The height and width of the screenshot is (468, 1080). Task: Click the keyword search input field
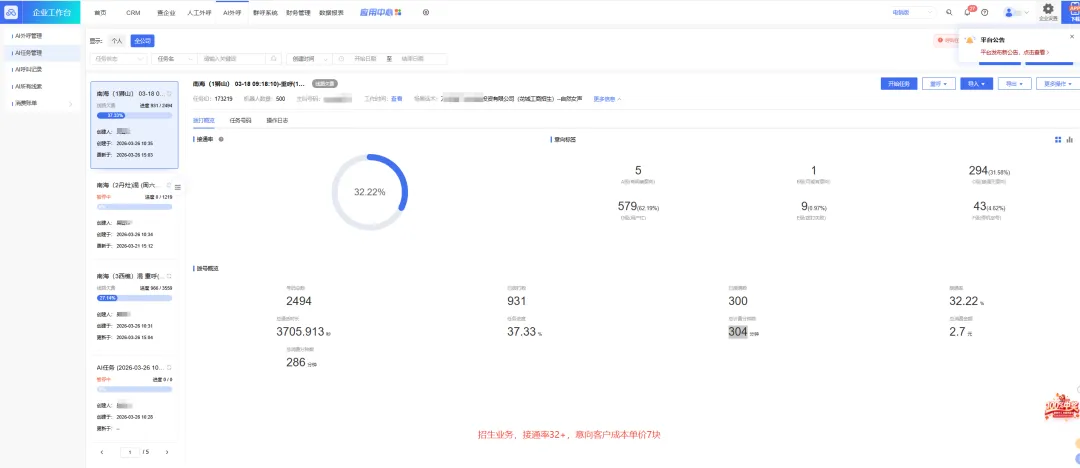click(x=234, y=59)
